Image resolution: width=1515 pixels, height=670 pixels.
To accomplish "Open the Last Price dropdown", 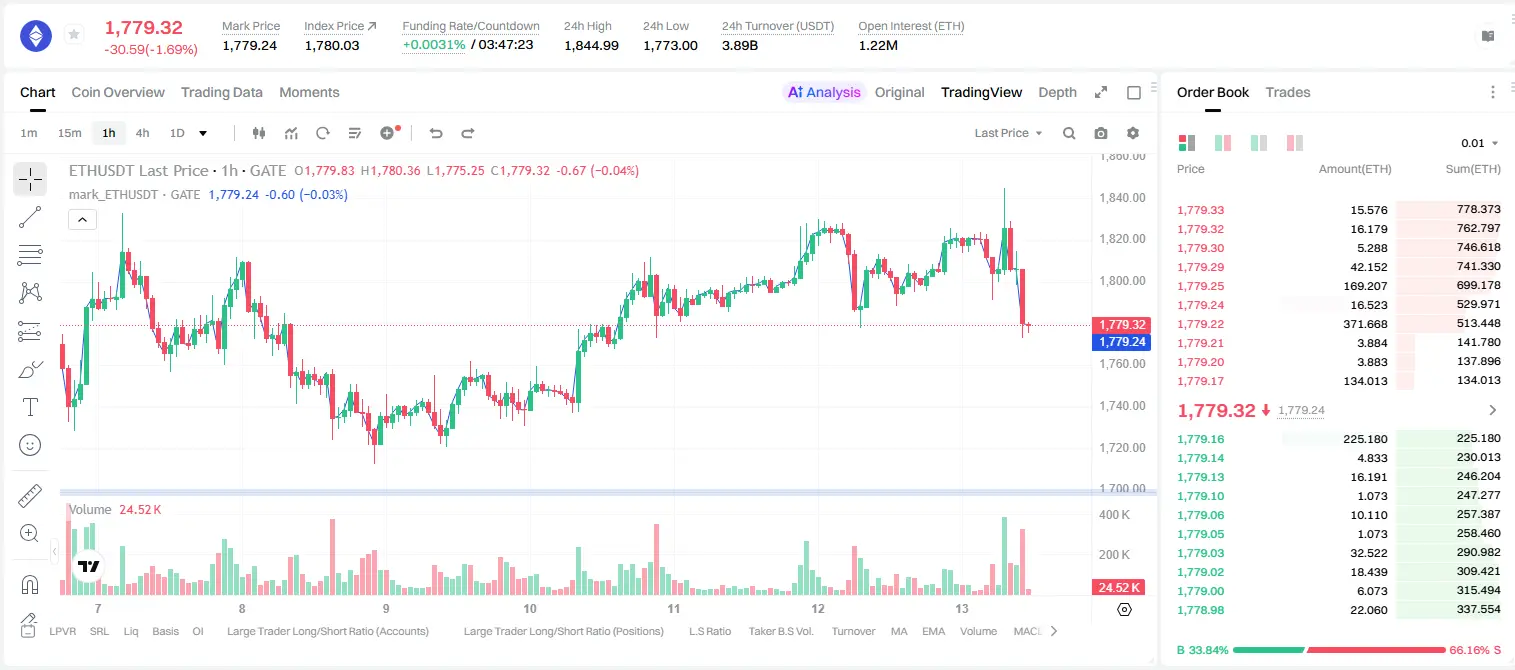I will click(1008, 133).
